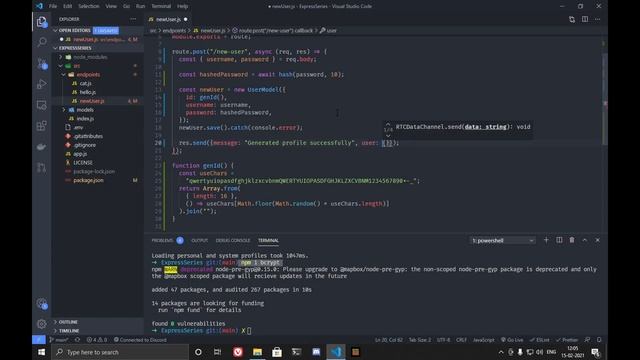Image resolution: width=640 pixels, height=360 pixels.
Task: Click the main branch in status bar
Action: [59, 340]
